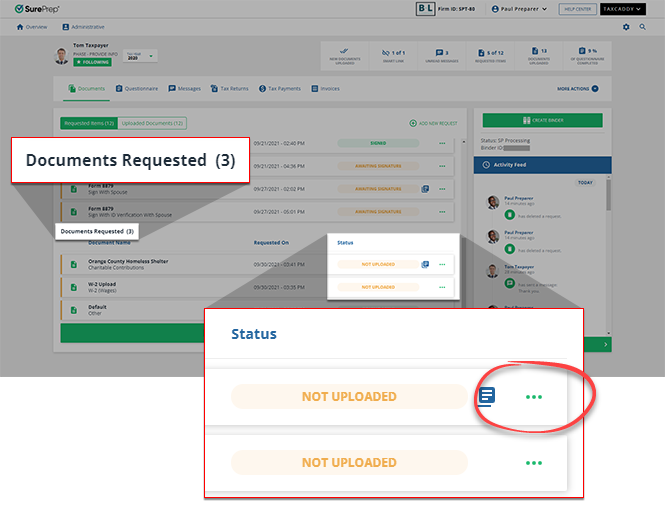Select the Requested Items (12) view

(89, 123)
